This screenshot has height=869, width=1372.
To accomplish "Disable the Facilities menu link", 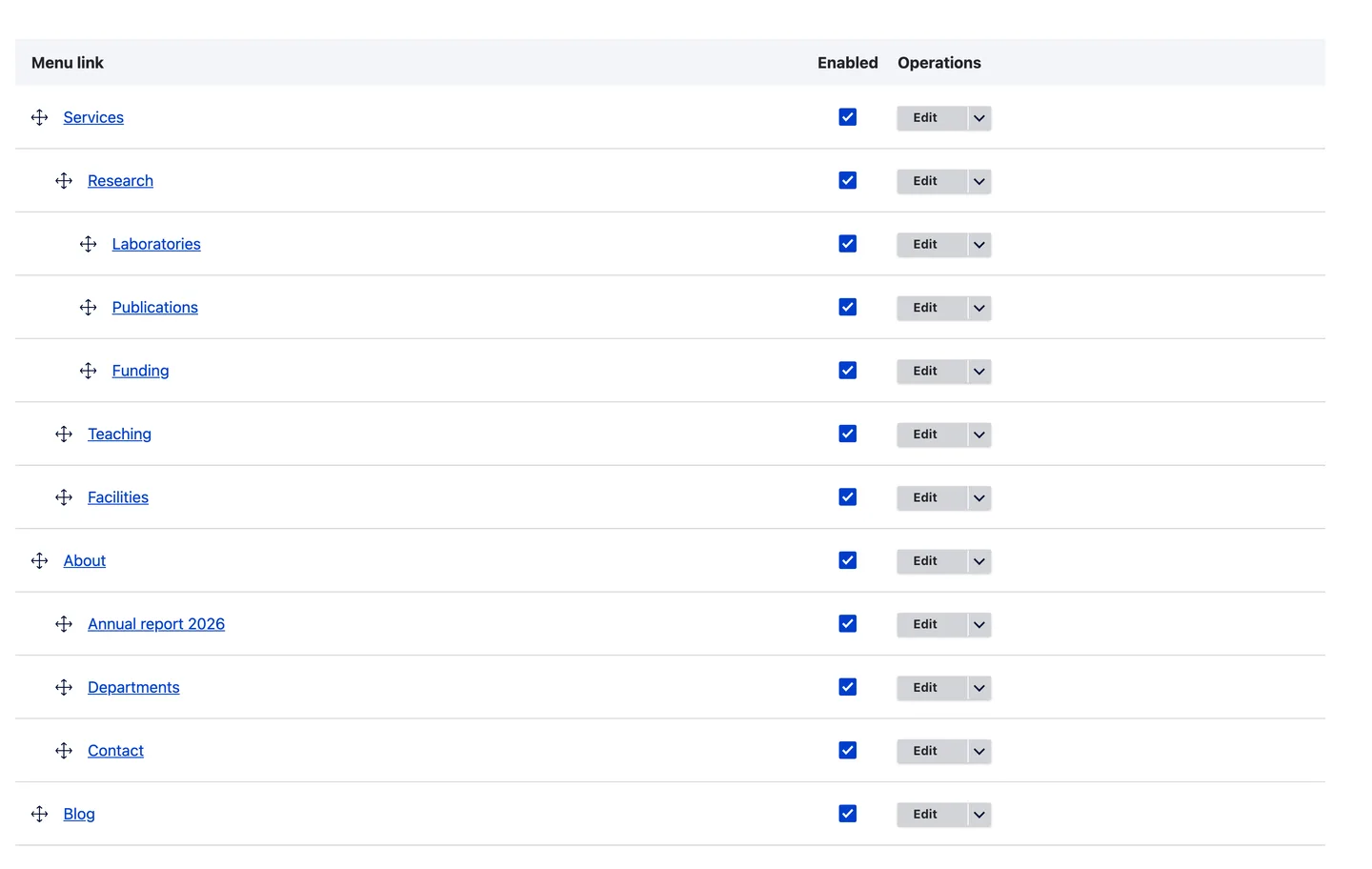I will click(848, 497).
